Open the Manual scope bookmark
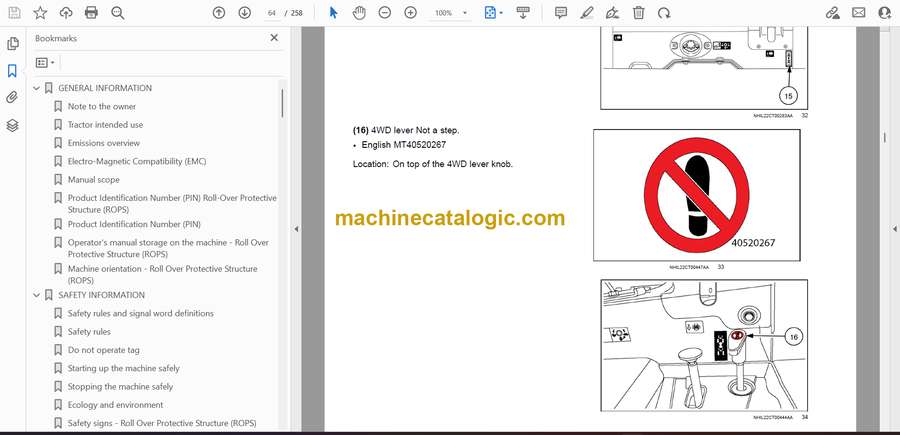 pos(94,180)
